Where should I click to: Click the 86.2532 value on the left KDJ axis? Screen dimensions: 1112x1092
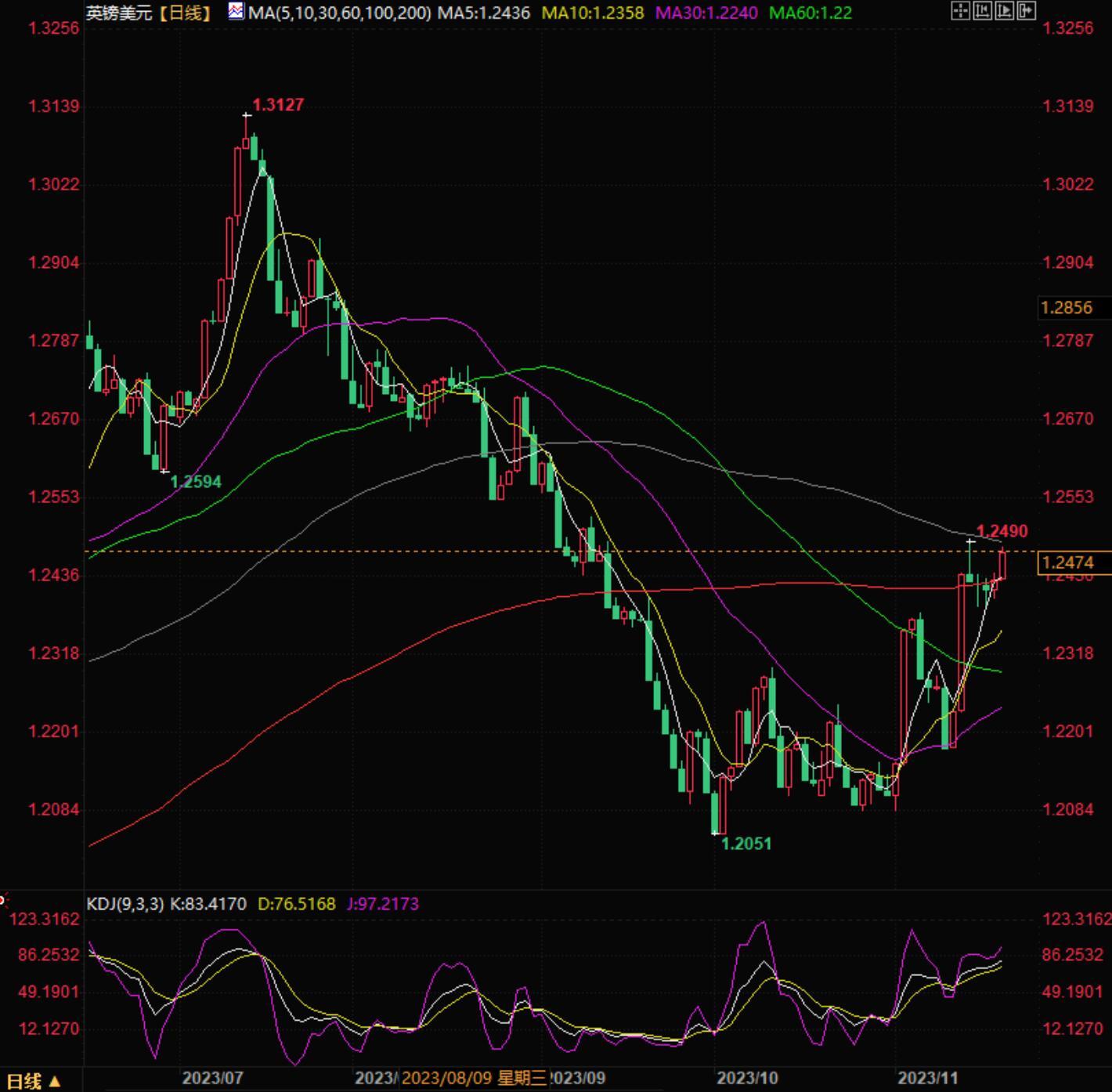(49, 955)
